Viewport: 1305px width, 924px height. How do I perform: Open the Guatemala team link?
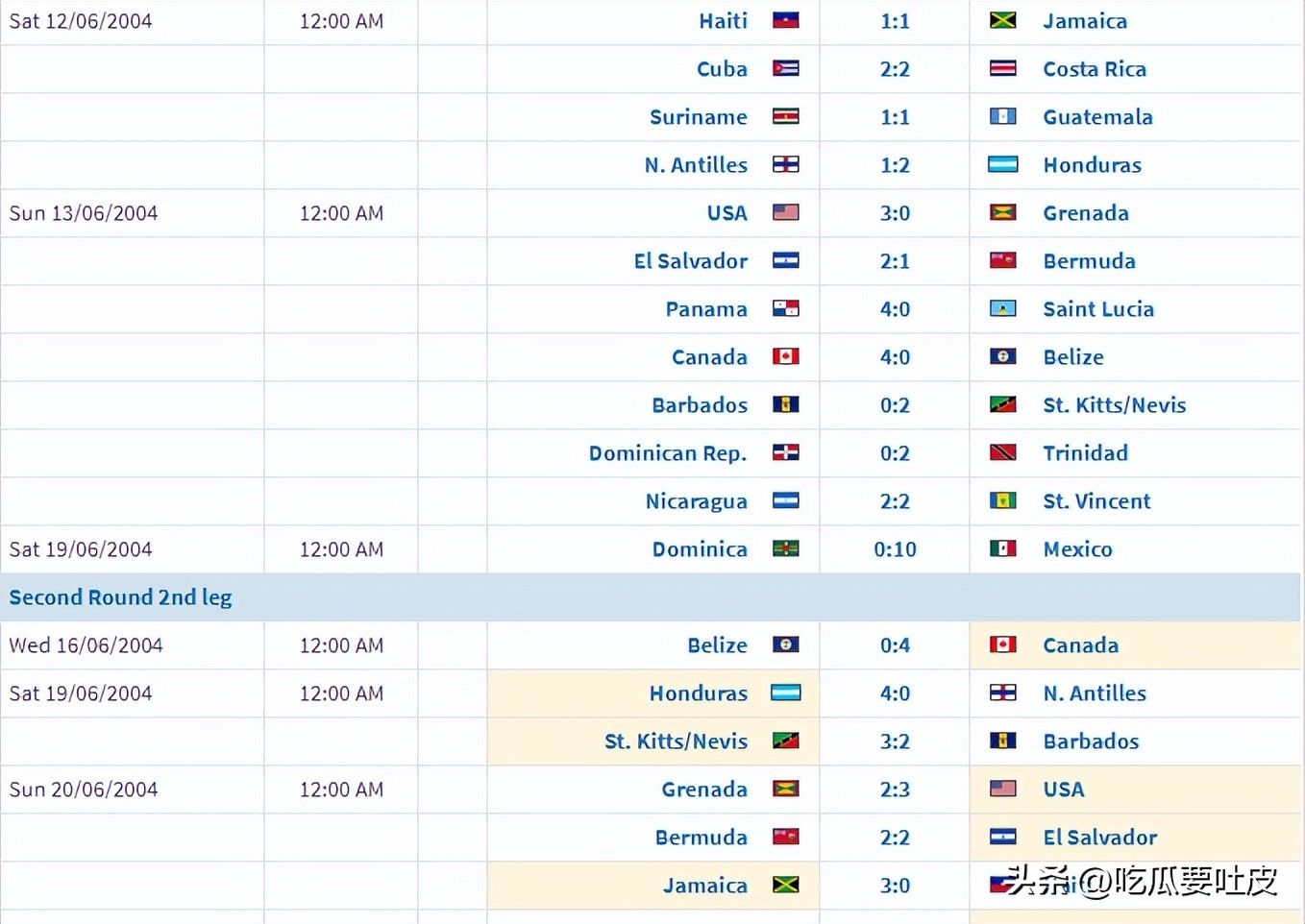tap(1097, 117)
